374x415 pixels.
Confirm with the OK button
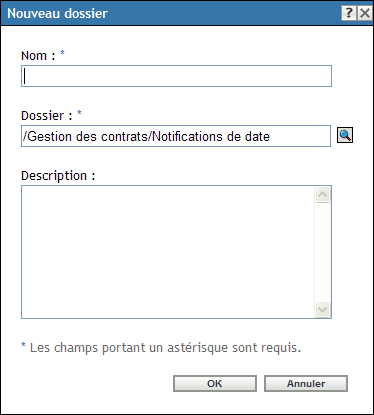pos(215,383)
